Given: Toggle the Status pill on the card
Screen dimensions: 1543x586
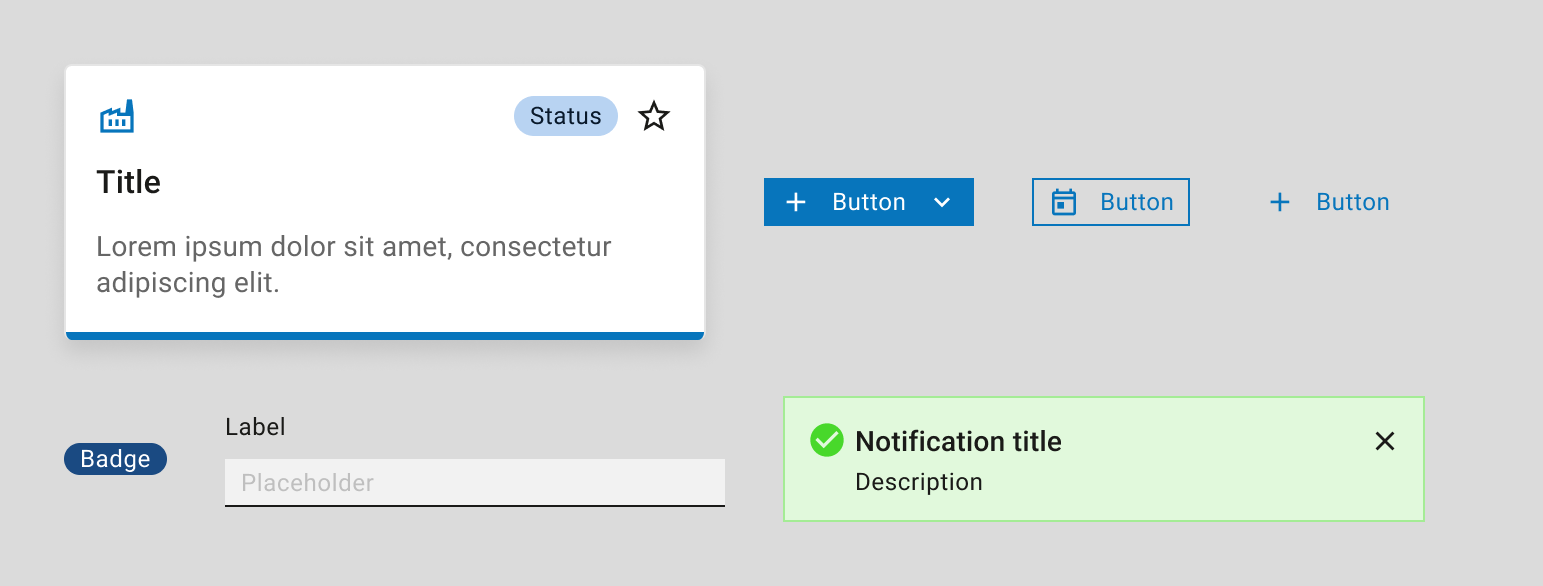Looking at the screenshot, I should [x=565, y=116].
